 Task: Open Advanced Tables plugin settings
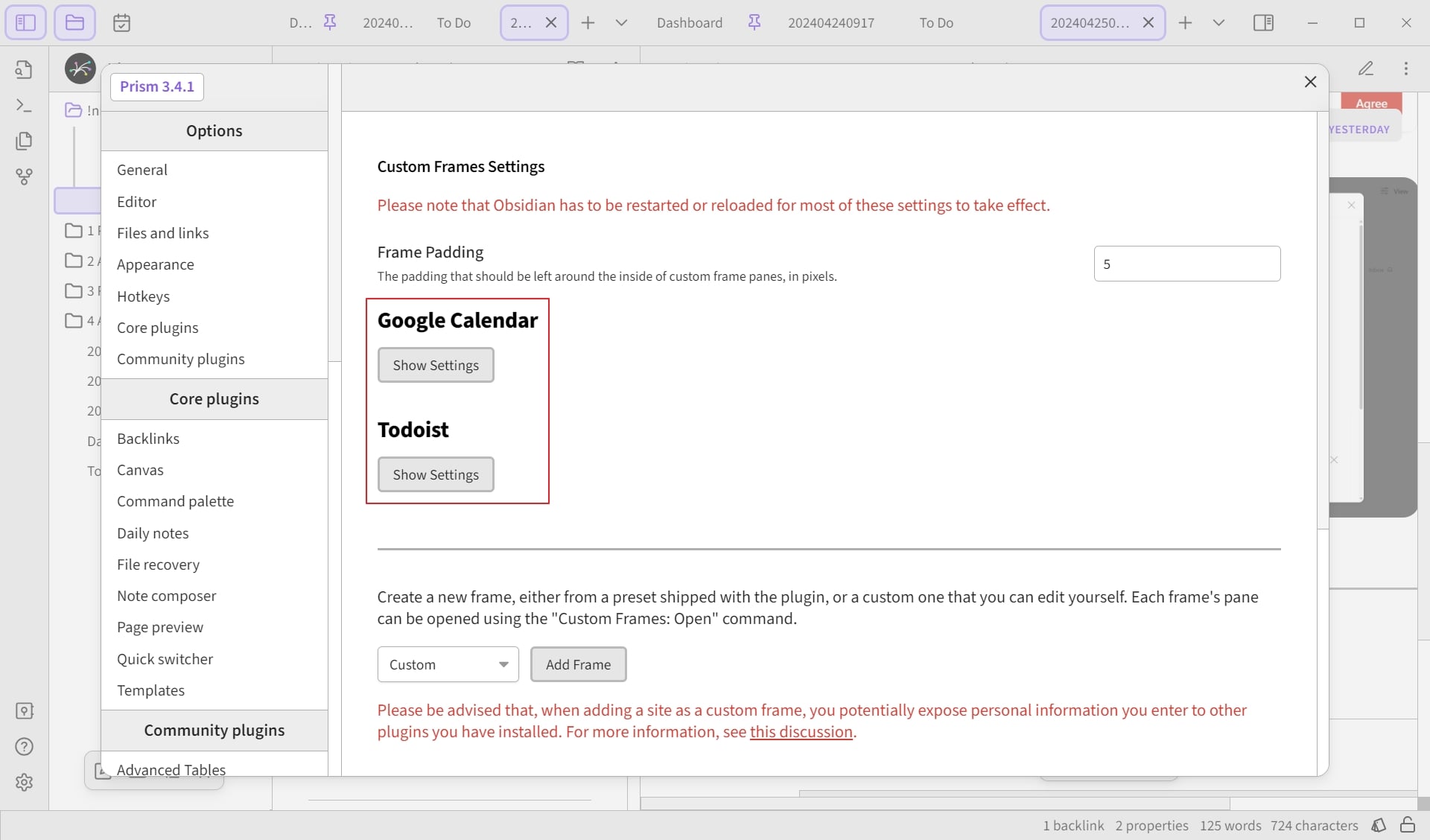214,767
